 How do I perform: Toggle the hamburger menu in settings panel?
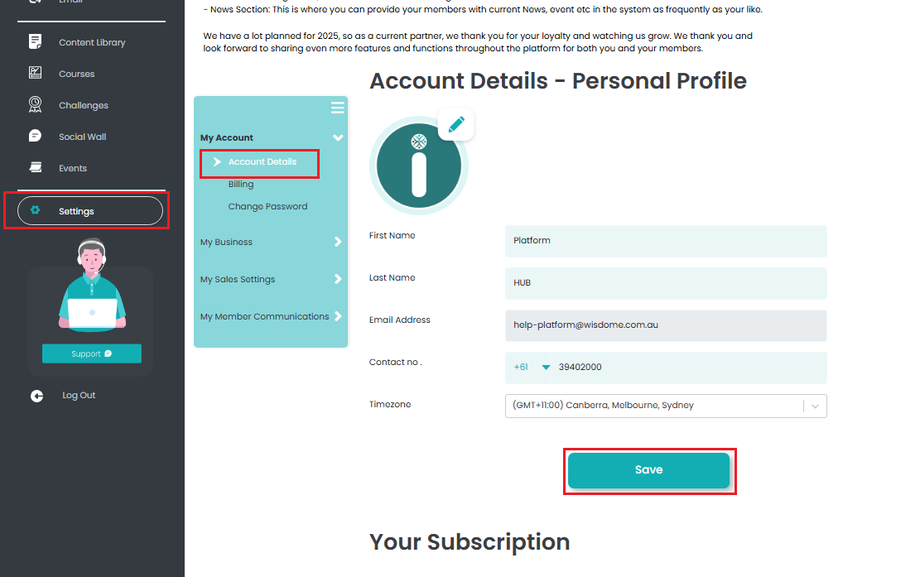click(337, 108)
